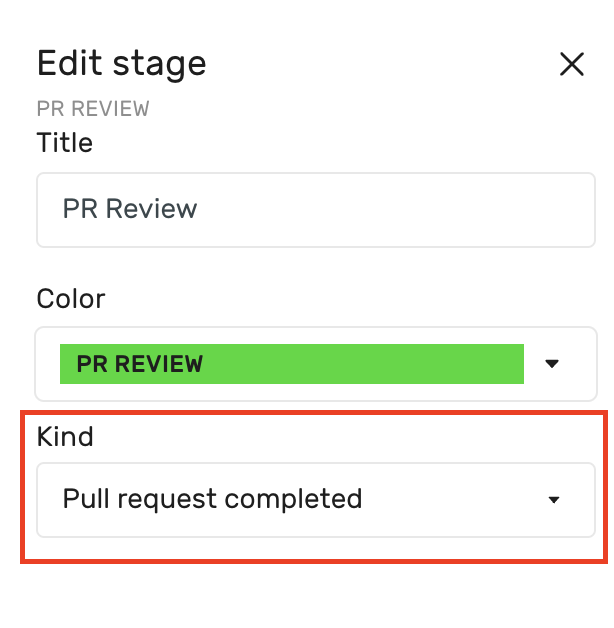Click the gray PR REVIEW subtitle
Screen dimensions: 614x628
click(x=93, y=108)
